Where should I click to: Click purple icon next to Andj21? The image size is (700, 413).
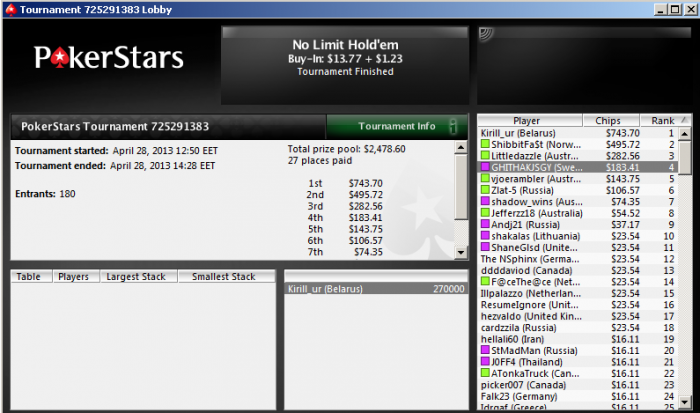pos(485,224)
